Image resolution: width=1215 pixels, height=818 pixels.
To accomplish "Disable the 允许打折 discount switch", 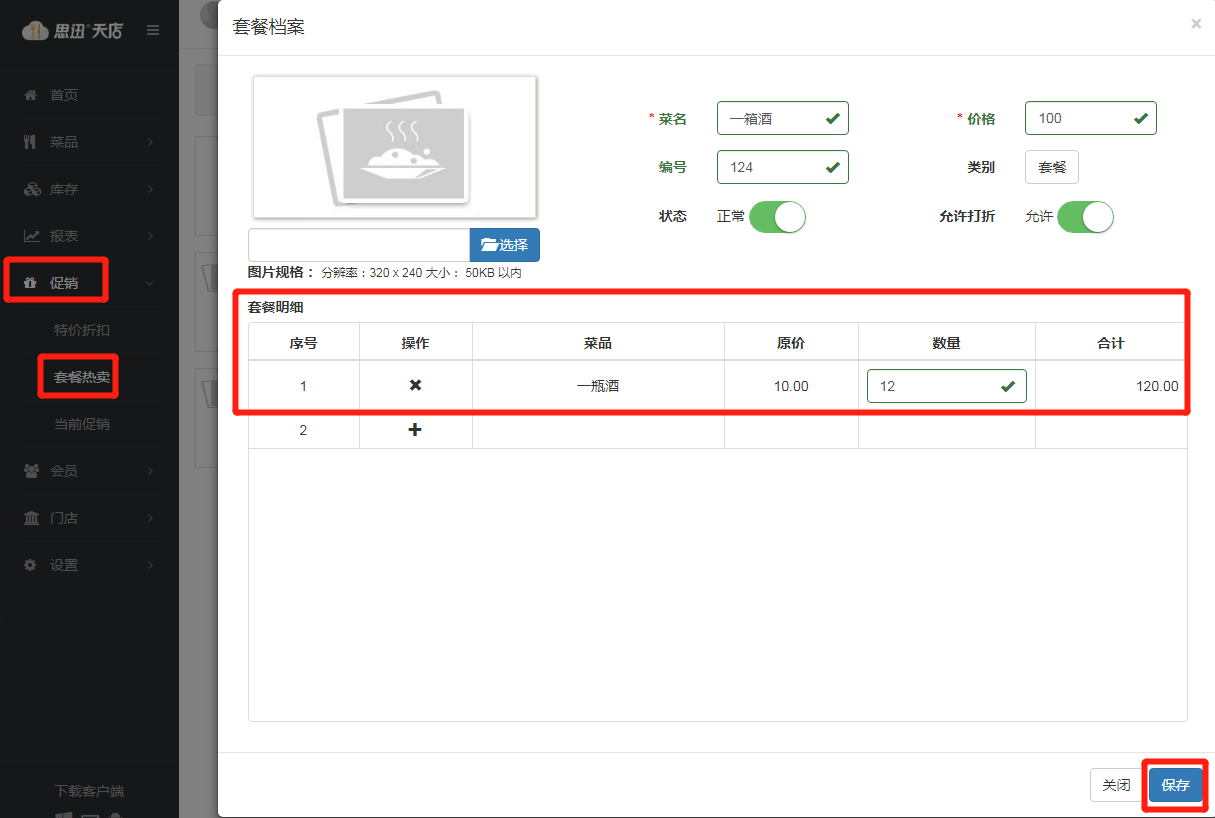I will [1086, 216].
